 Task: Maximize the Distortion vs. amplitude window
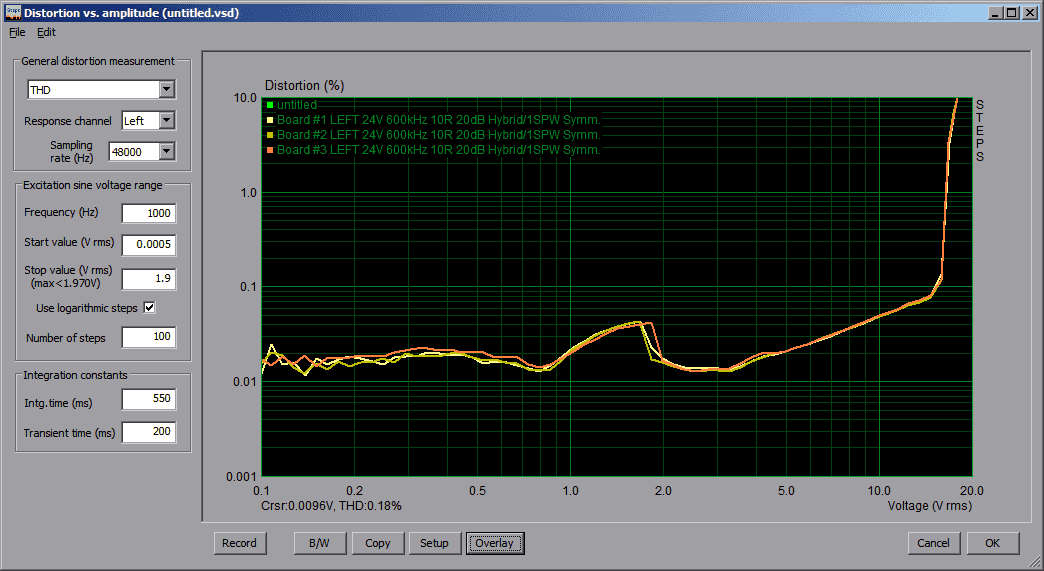(x=1012, y=12)
